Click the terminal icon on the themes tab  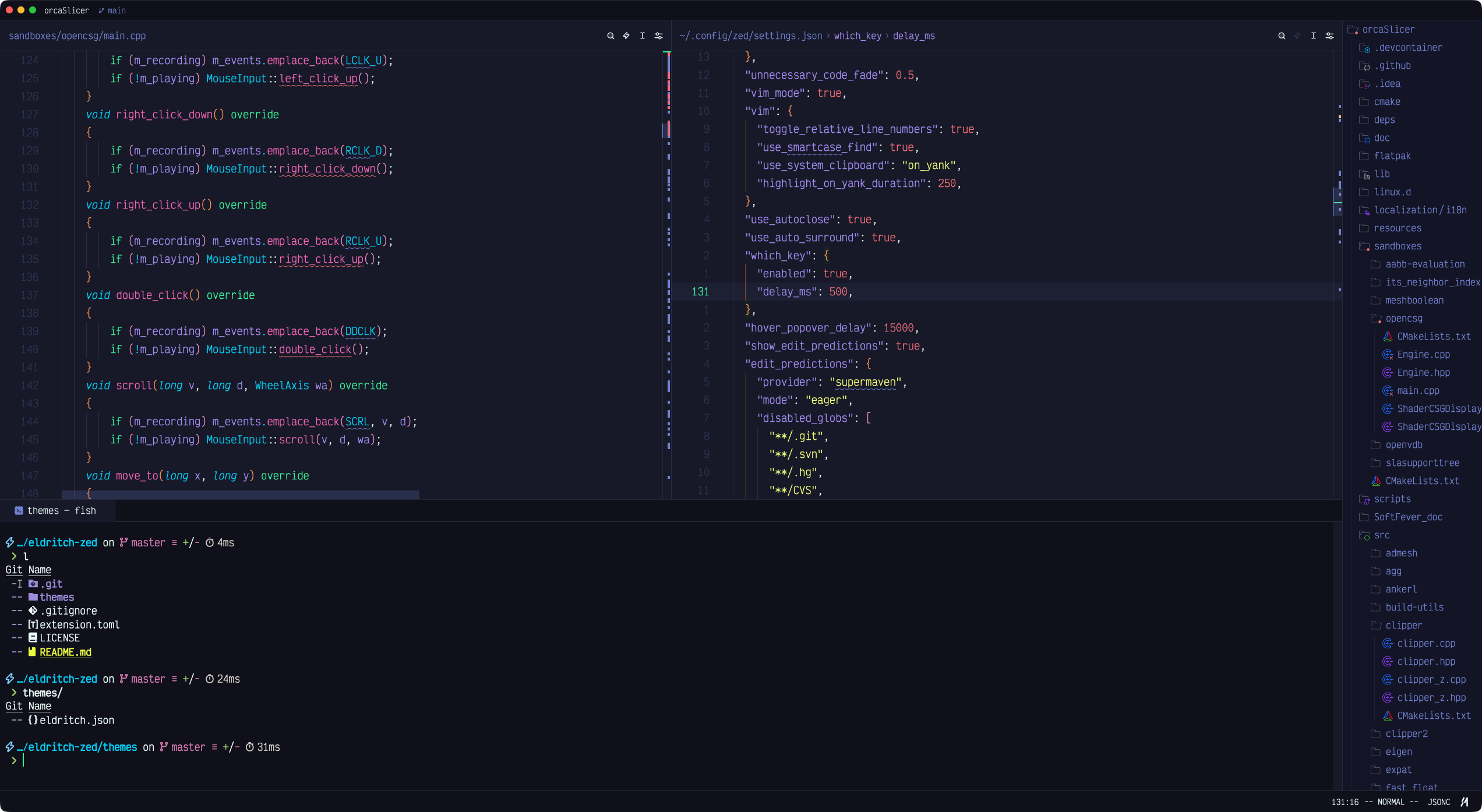tap(19, 511)
